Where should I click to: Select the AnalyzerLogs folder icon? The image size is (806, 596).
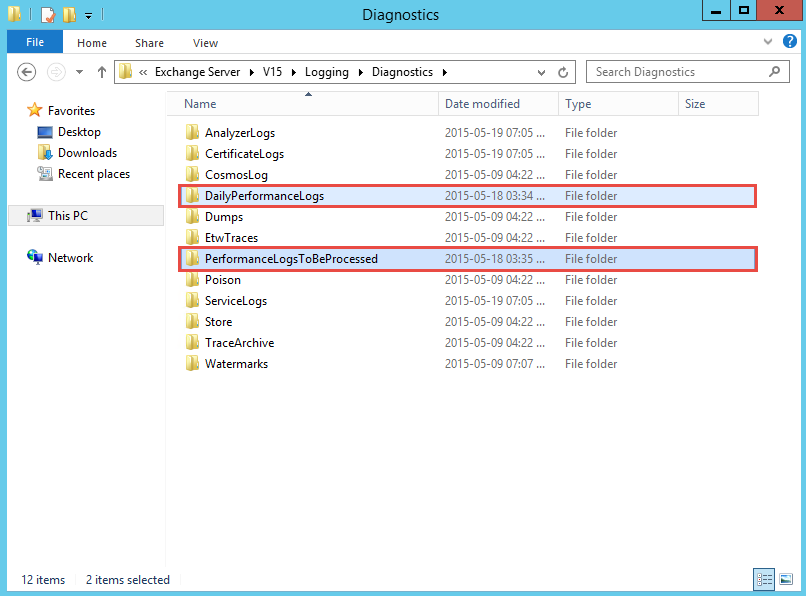[x=192, y=132]
